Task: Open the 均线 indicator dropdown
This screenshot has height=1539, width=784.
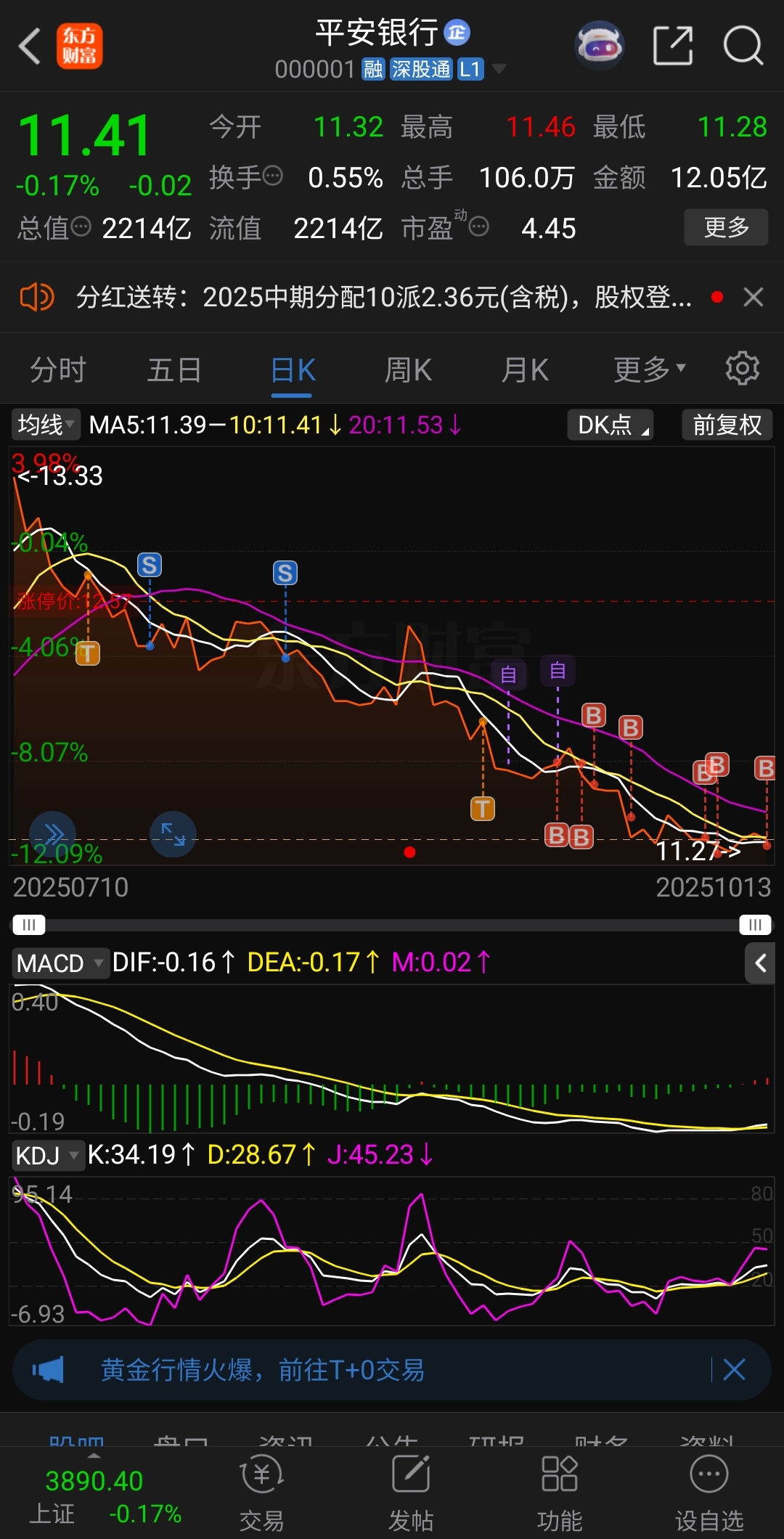Action: [46, 425]
